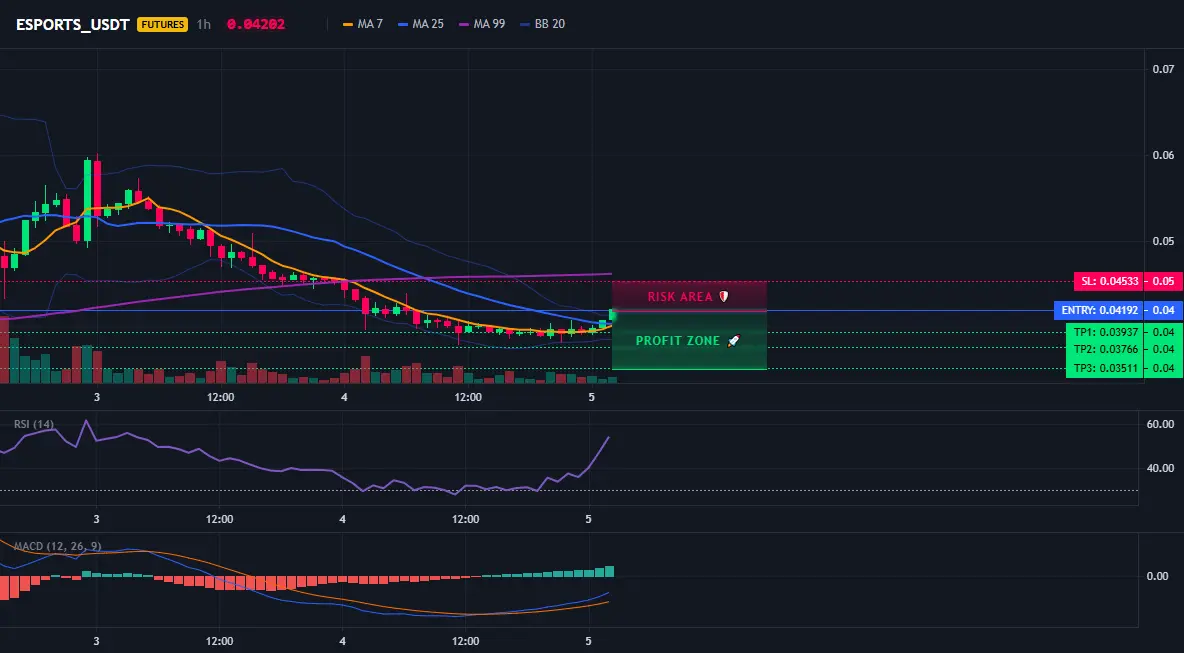The height and width of the screenshot is (653, 1184).
Task: Click the TP1: 0.03937 target label
Action: coord(1105,332)
